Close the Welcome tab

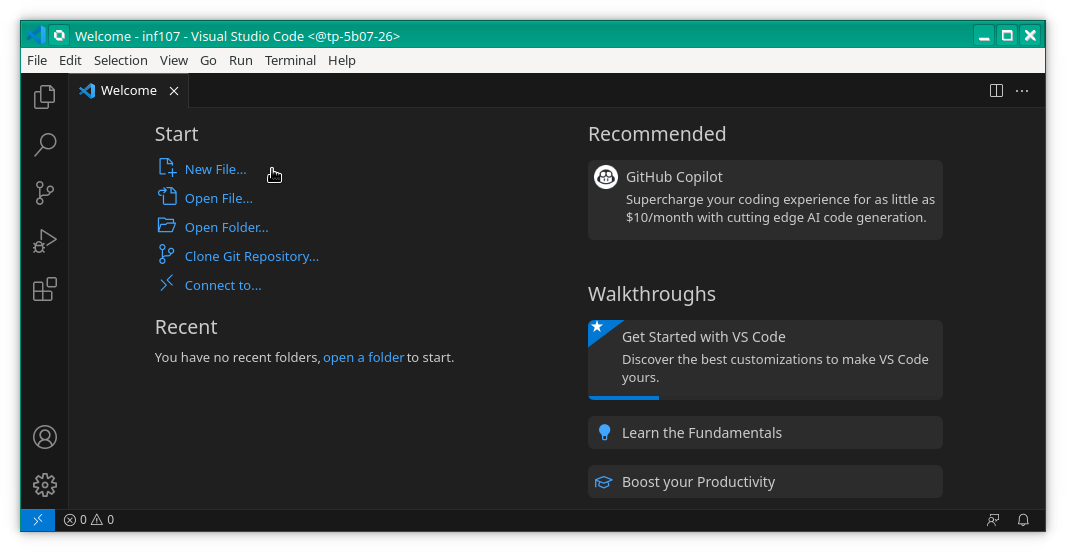174,91
